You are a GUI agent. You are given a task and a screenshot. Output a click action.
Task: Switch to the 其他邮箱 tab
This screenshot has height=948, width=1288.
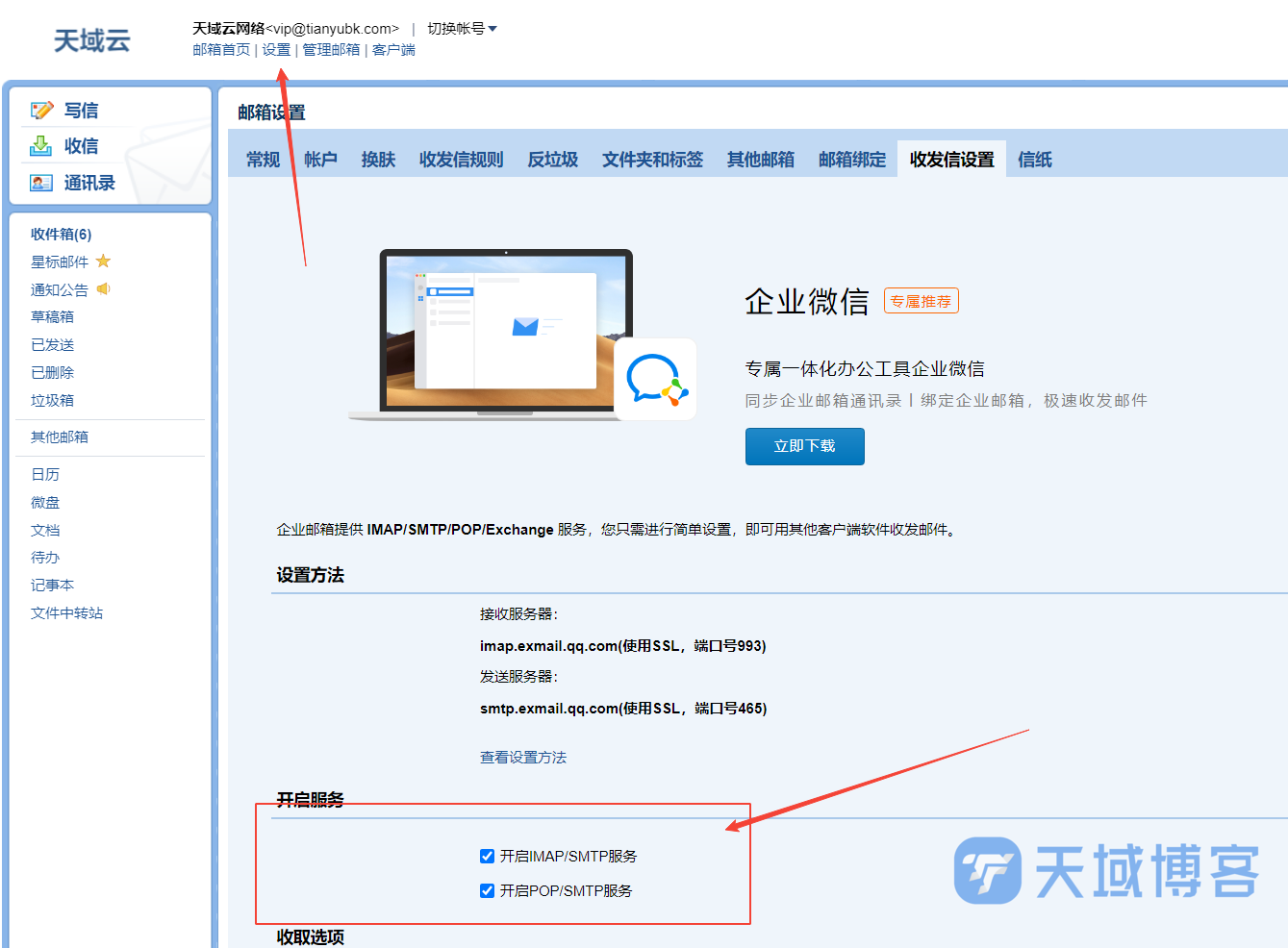point(760,160)
